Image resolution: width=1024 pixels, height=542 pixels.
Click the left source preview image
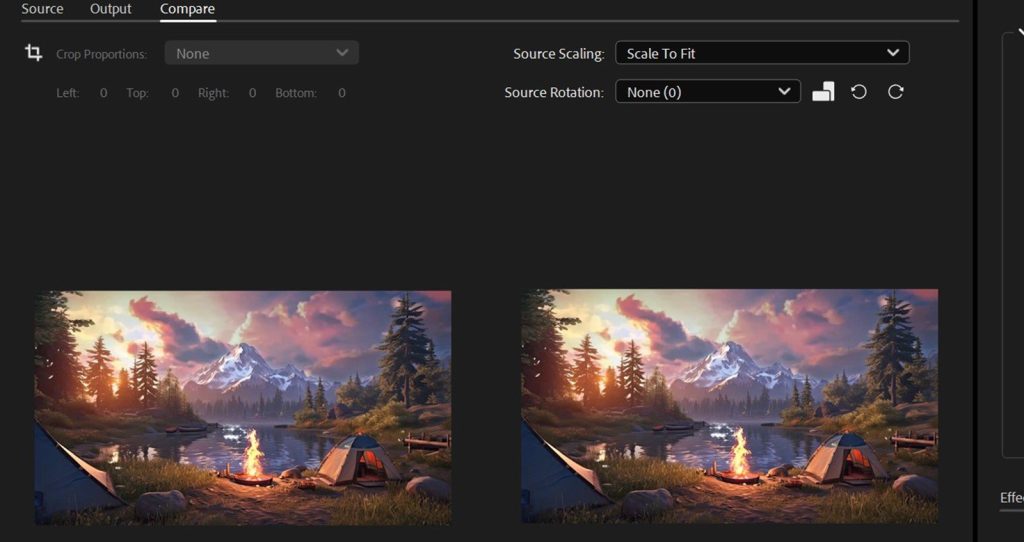(x=242, y=407)
